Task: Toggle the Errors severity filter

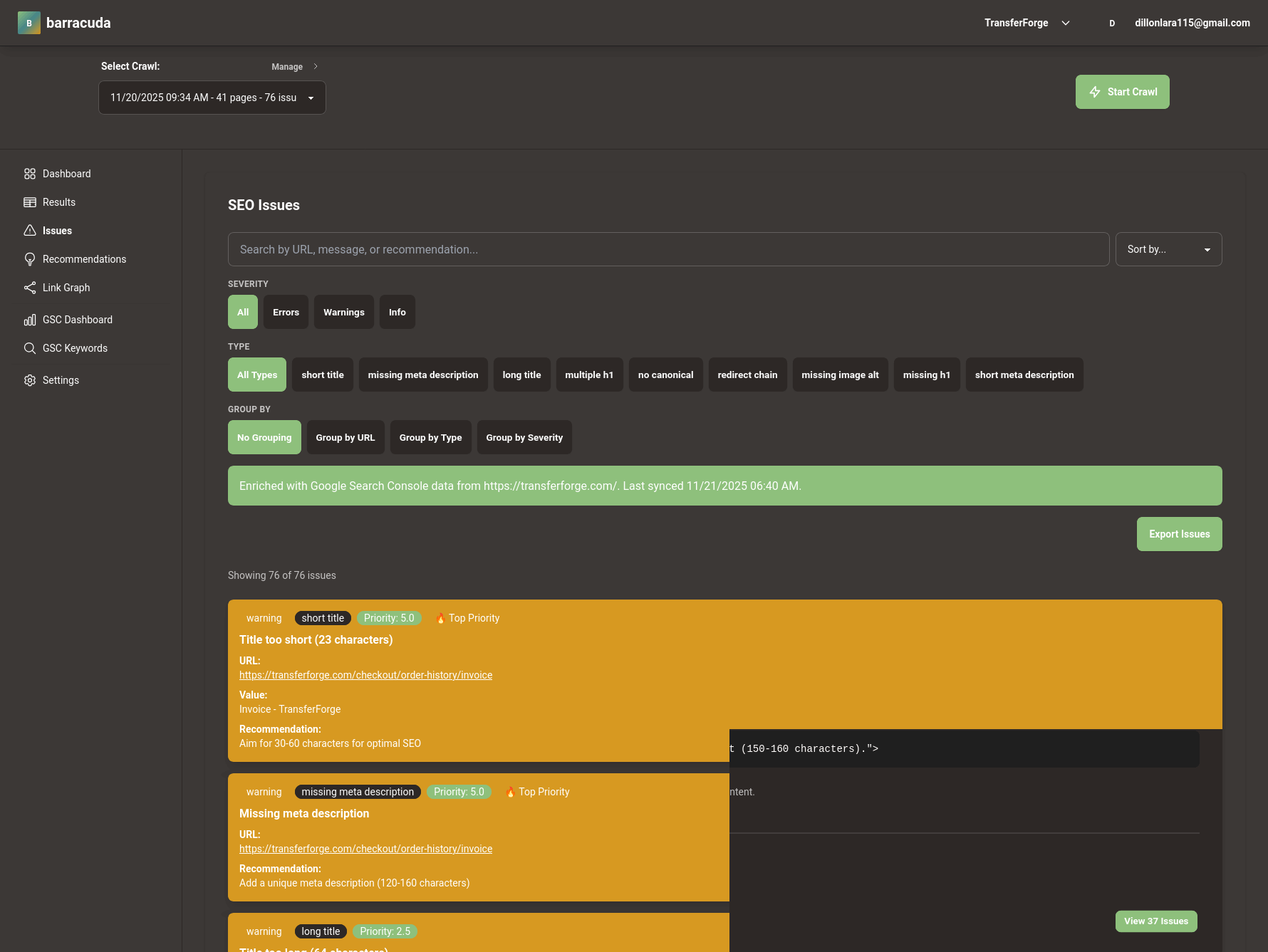Action: [285, 312]
